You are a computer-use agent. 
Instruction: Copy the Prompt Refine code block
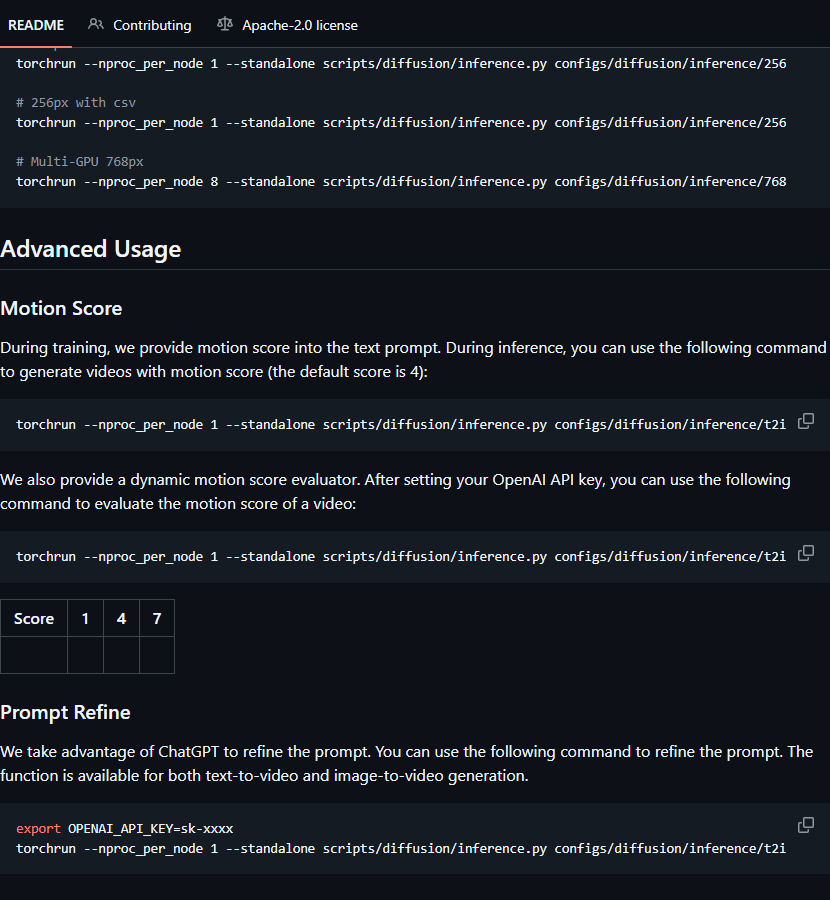pos(805,825)
